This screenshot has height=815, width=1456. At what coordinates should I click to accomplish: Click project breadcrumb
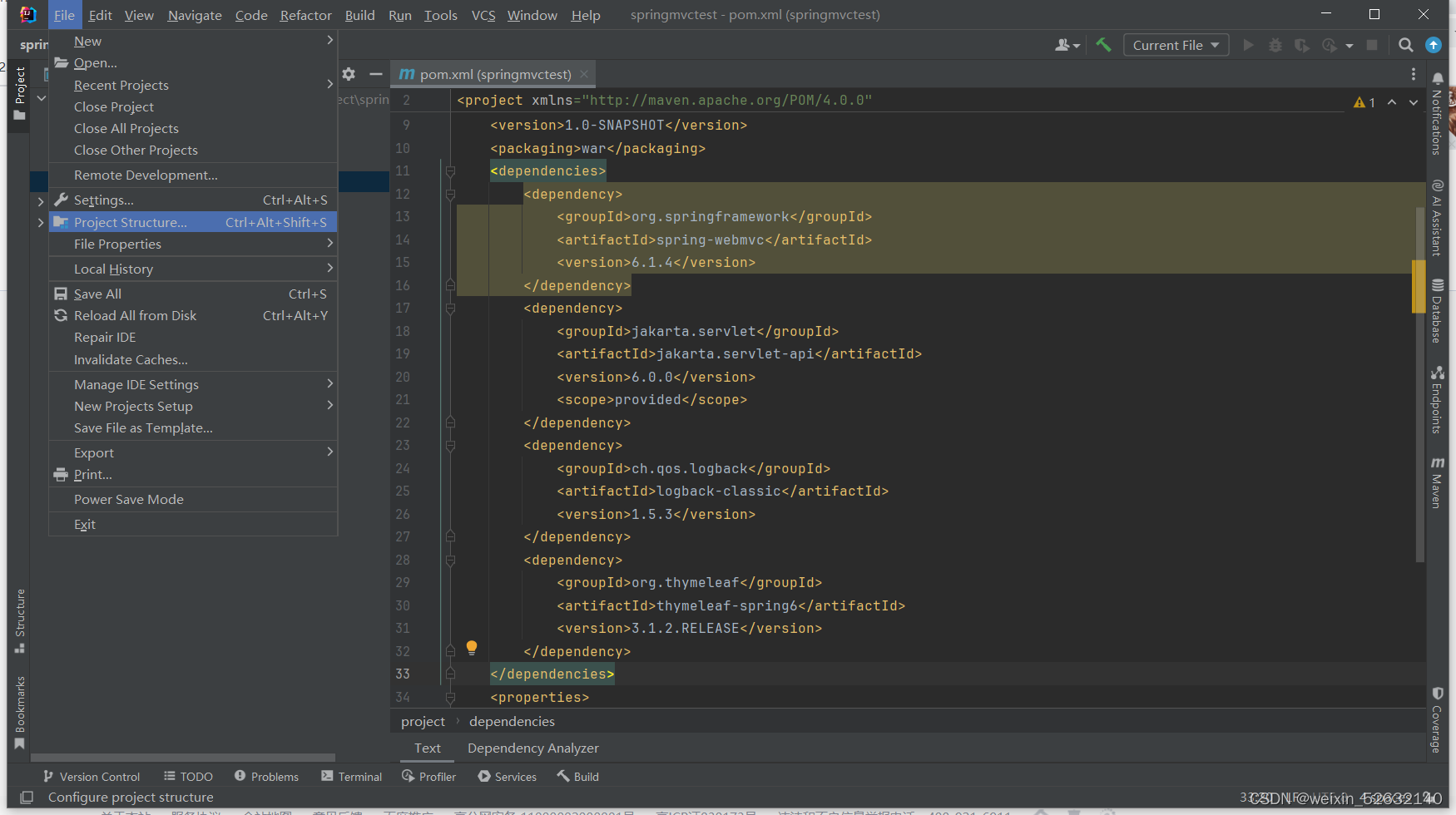(x=423, y=721)
